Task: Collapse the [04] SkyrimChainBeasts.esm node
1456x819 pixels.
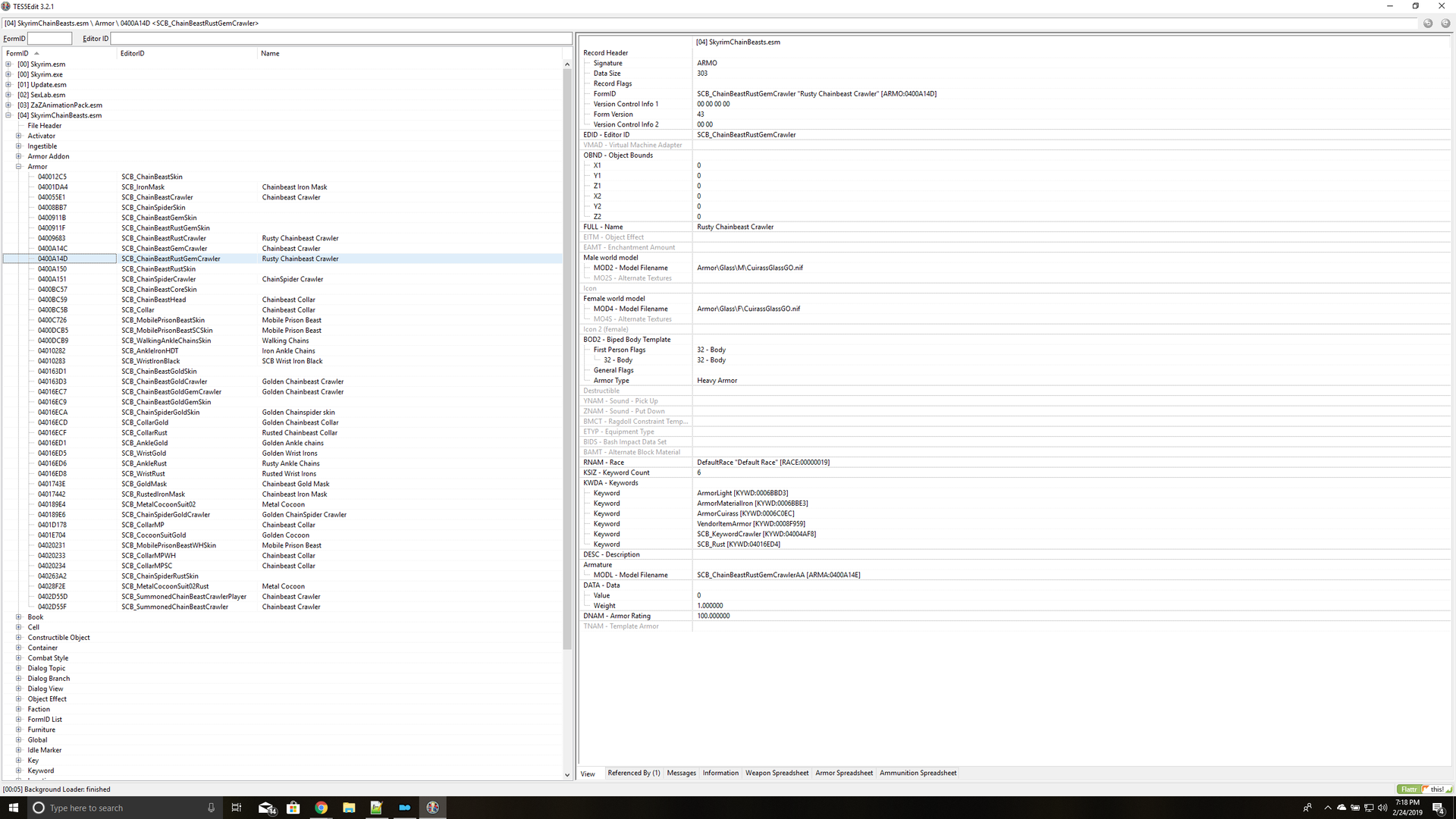Action: pyautogui.click(x=8, y=115)
